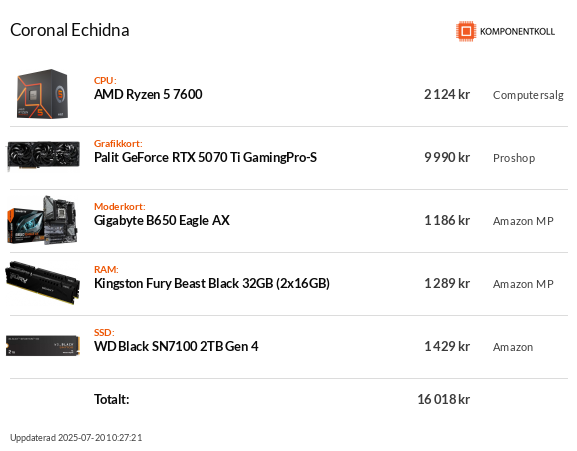Click Kingston Fury Beast Black 32GB name

[x=212, y=283]
